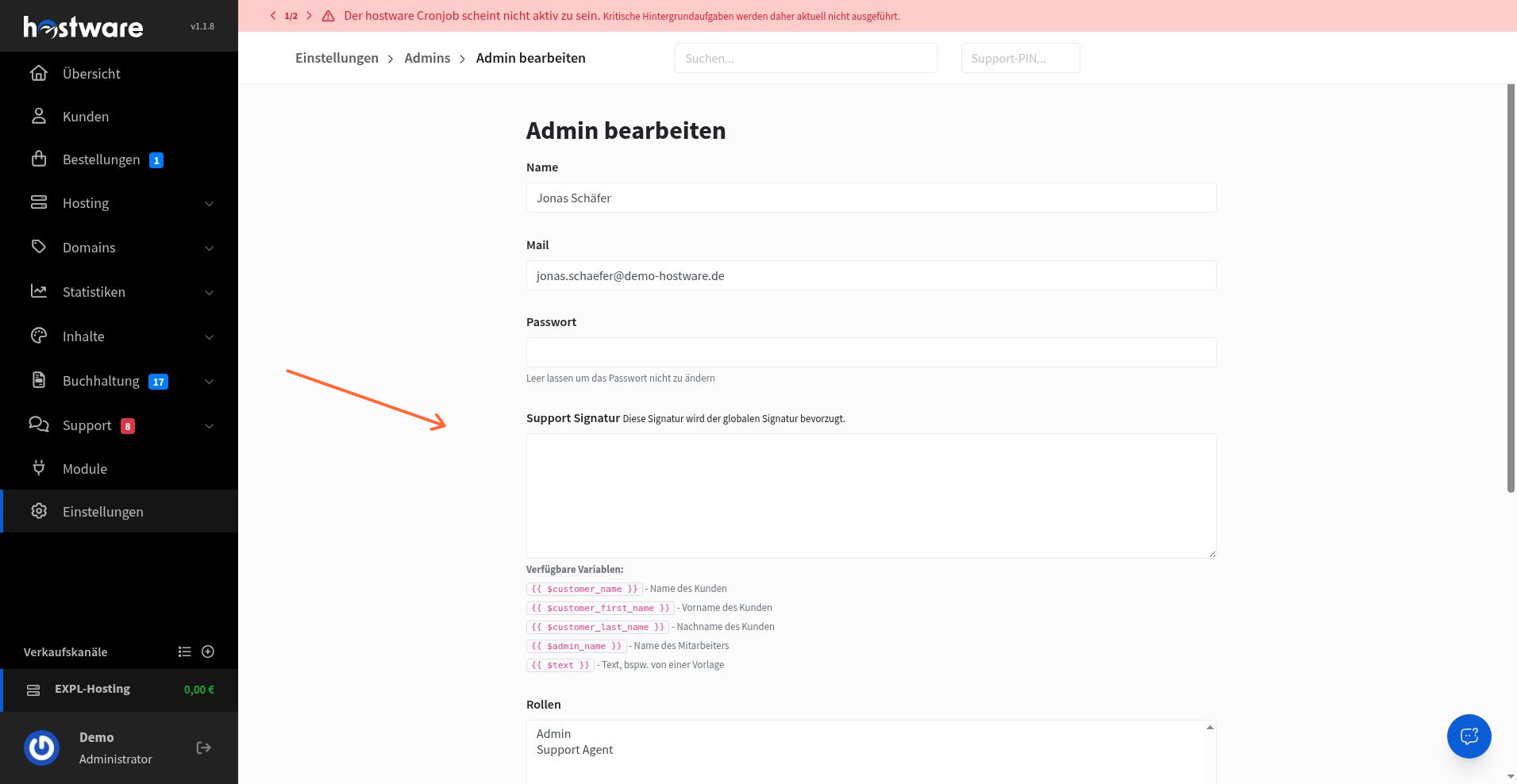Click the Kunden person icon
This screenshot has height=784, width=1517.
39,116
